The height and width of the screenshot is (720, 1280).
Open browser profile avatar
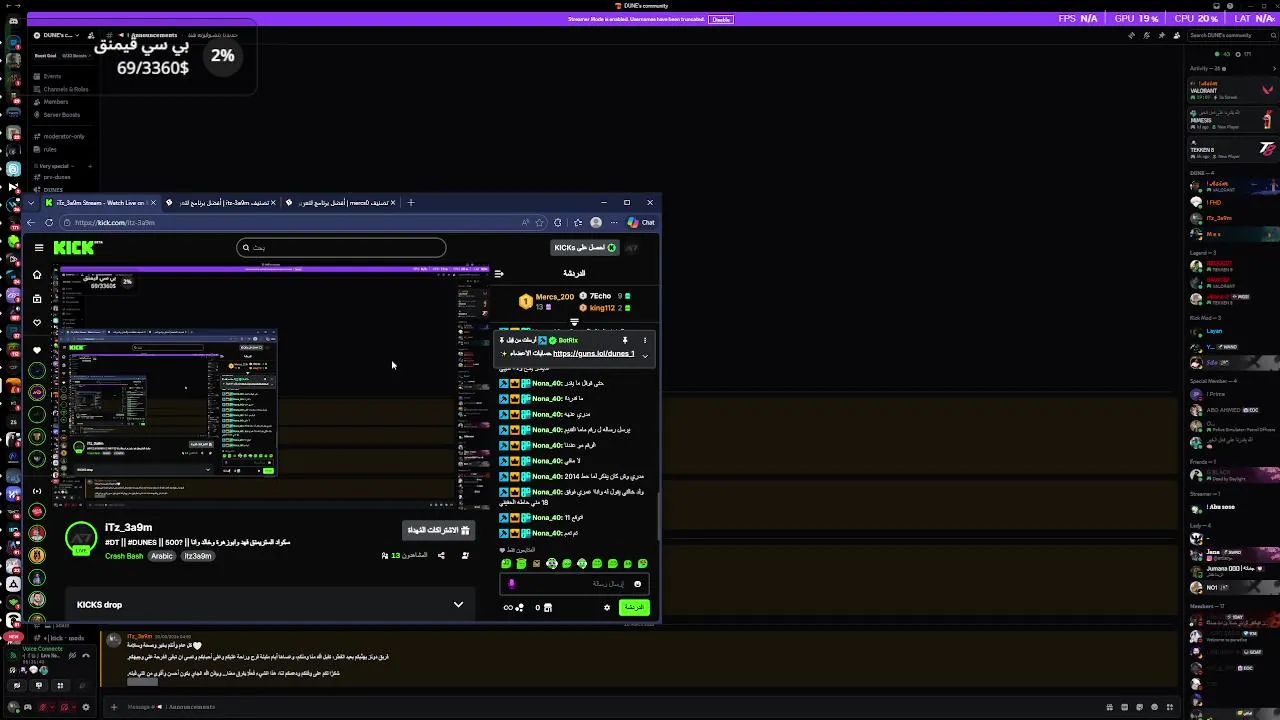tap(596, 223)
